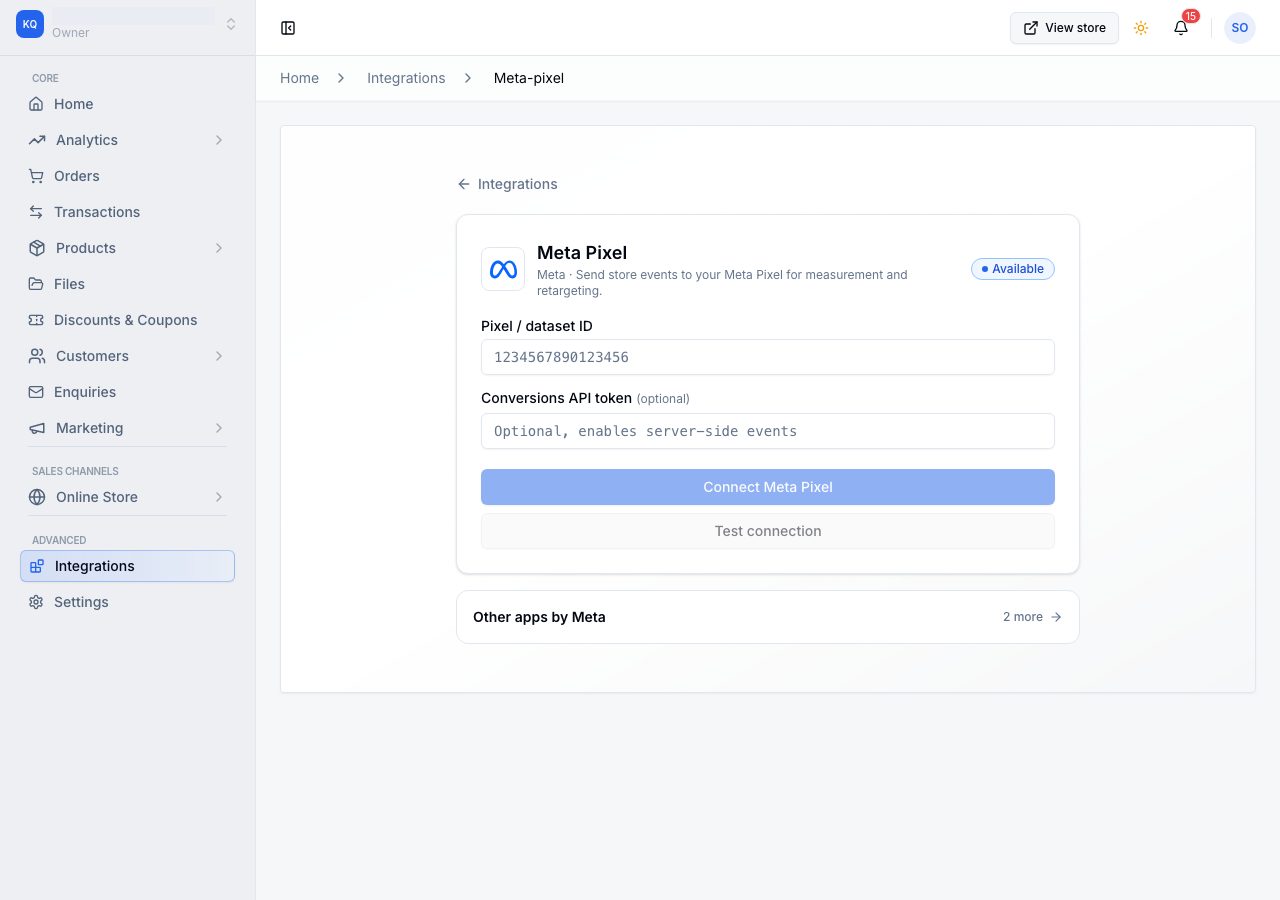1280x900 pixels.
Task: Click Connect Meta Pixel button
Action: click(x=768, y=487)
